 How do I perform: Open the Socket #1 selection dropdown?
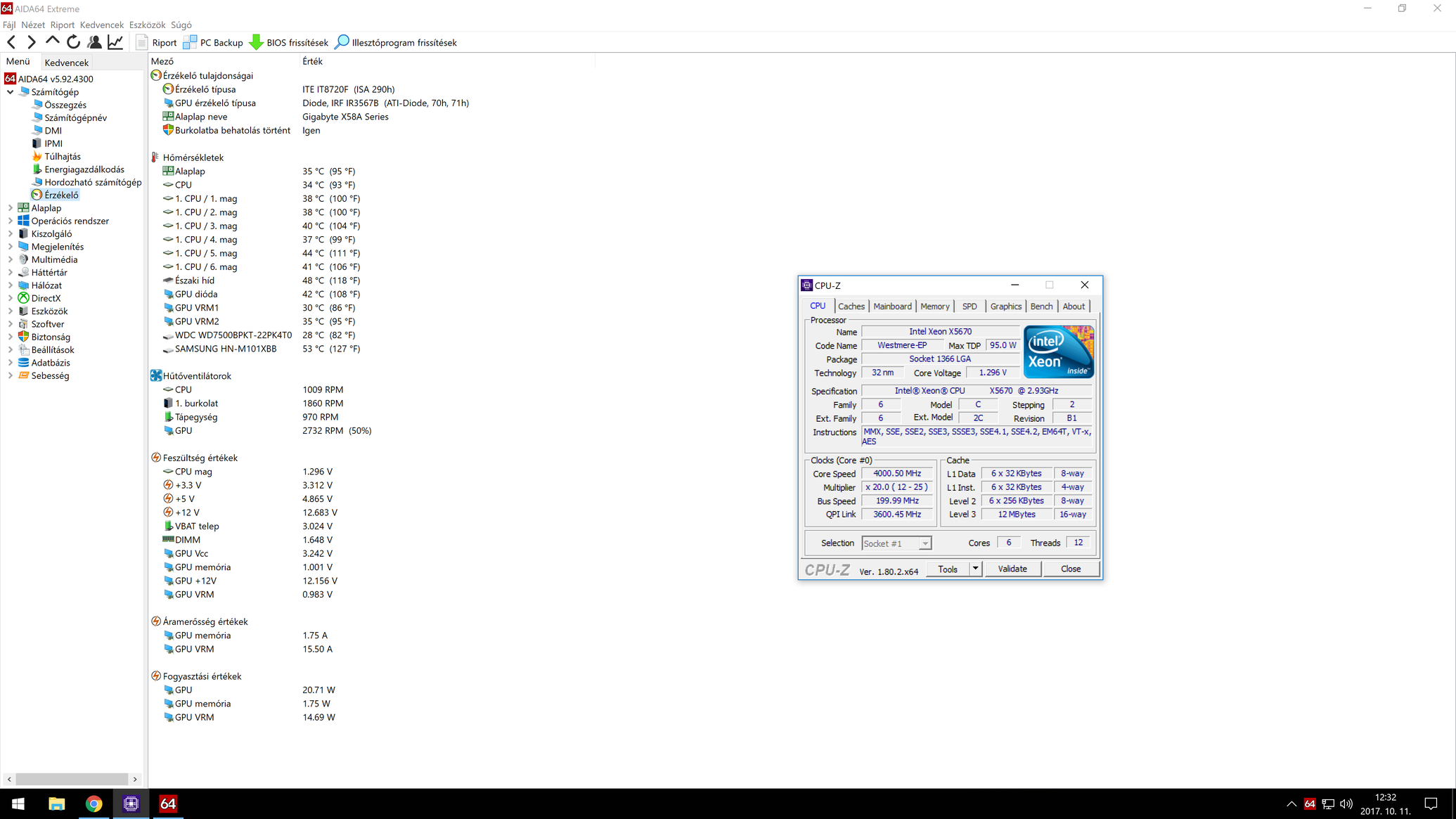pyautogui.click(x=897, y=543)
